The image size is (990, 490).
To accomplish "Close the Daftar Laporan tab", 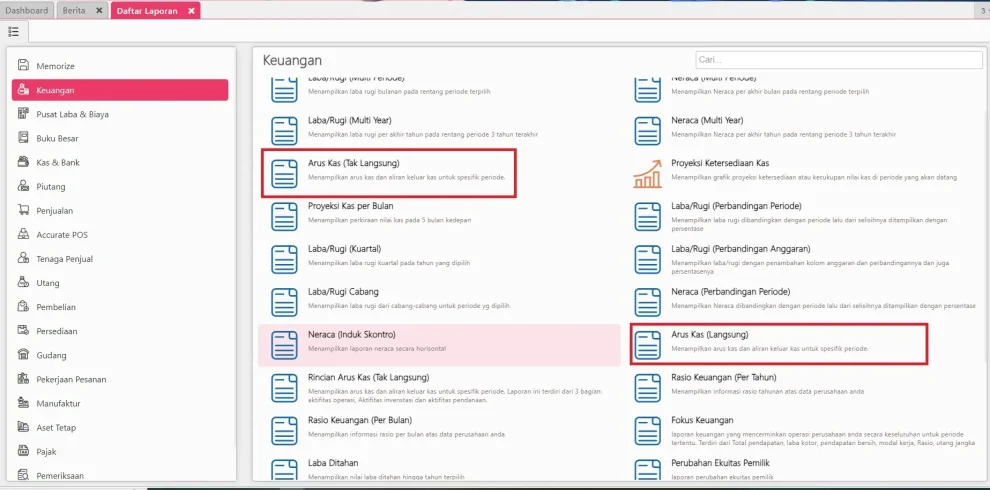I will [191, 10].
